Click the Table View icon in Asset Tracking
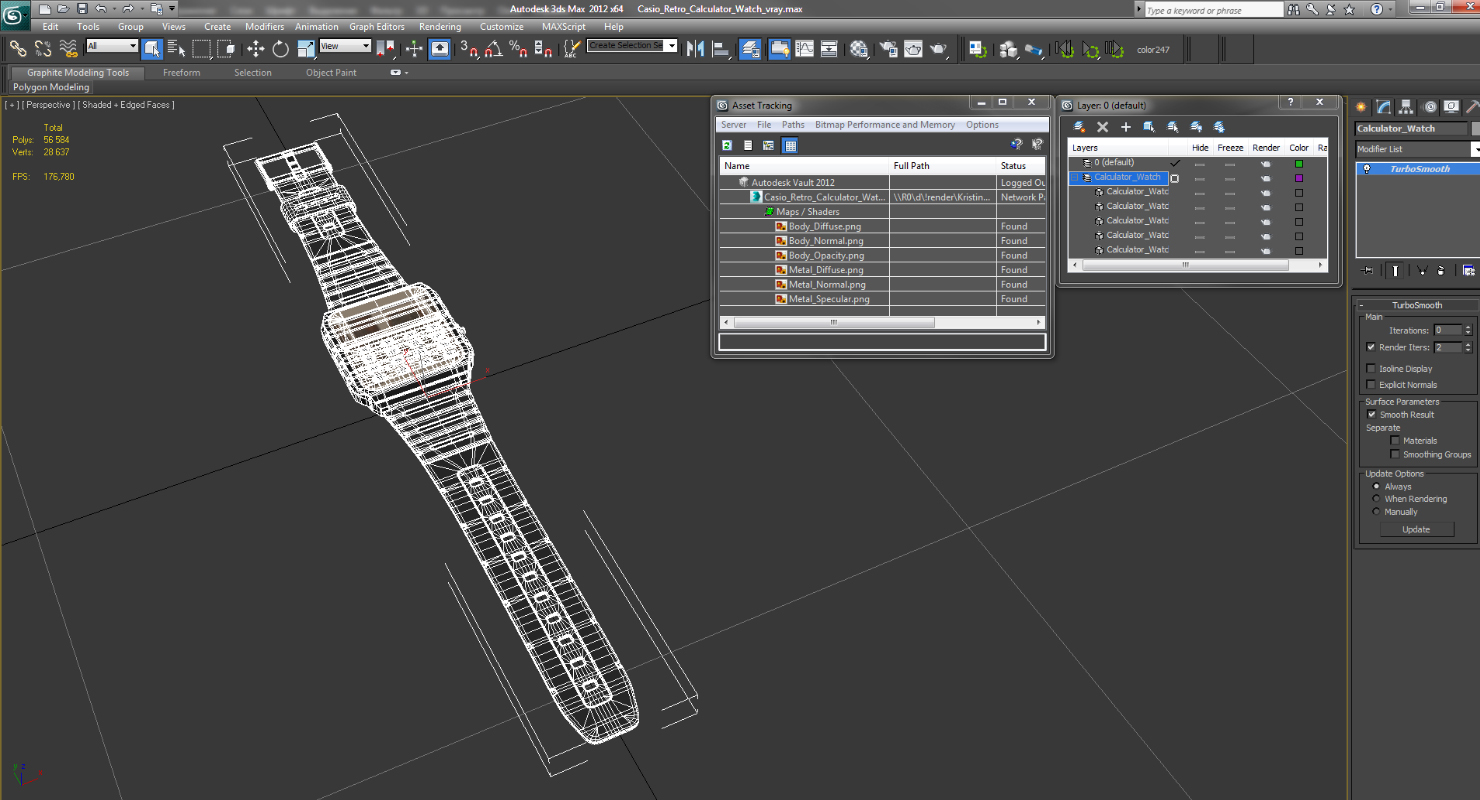 pyautogui.click(x=790, y=146)
